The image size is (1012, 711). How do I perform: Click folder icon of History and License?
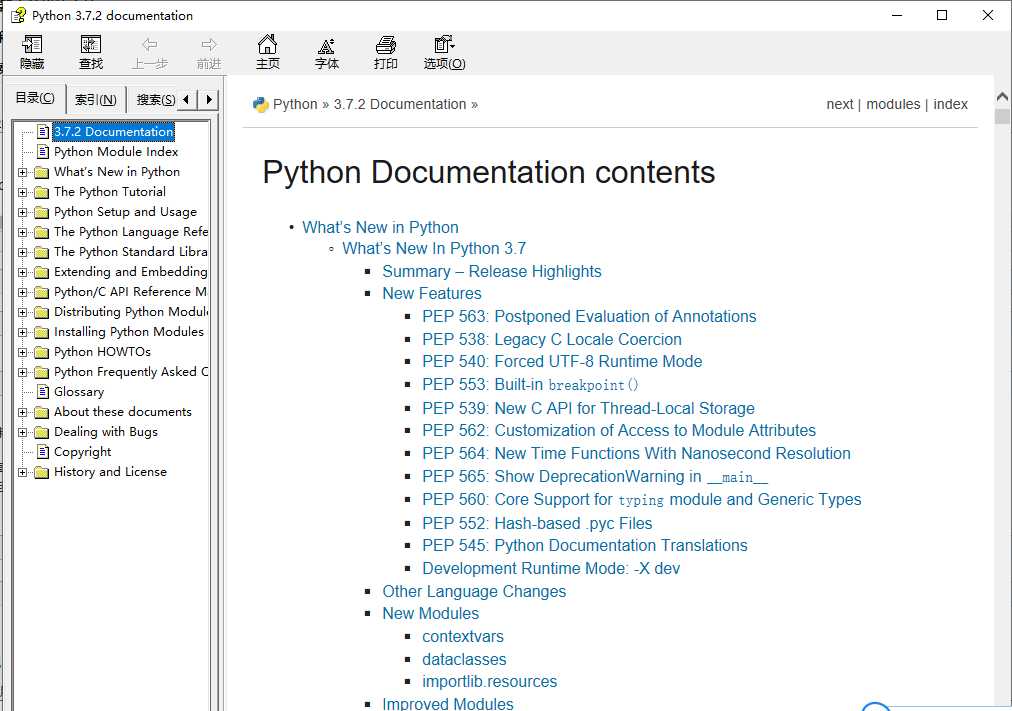point(41,472)
